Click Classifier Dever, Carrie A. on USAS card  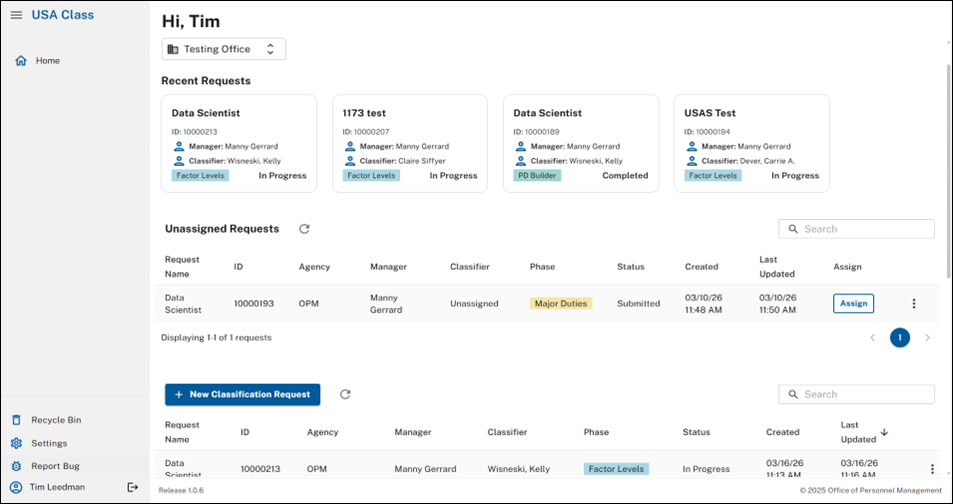[x=748, y=161]
